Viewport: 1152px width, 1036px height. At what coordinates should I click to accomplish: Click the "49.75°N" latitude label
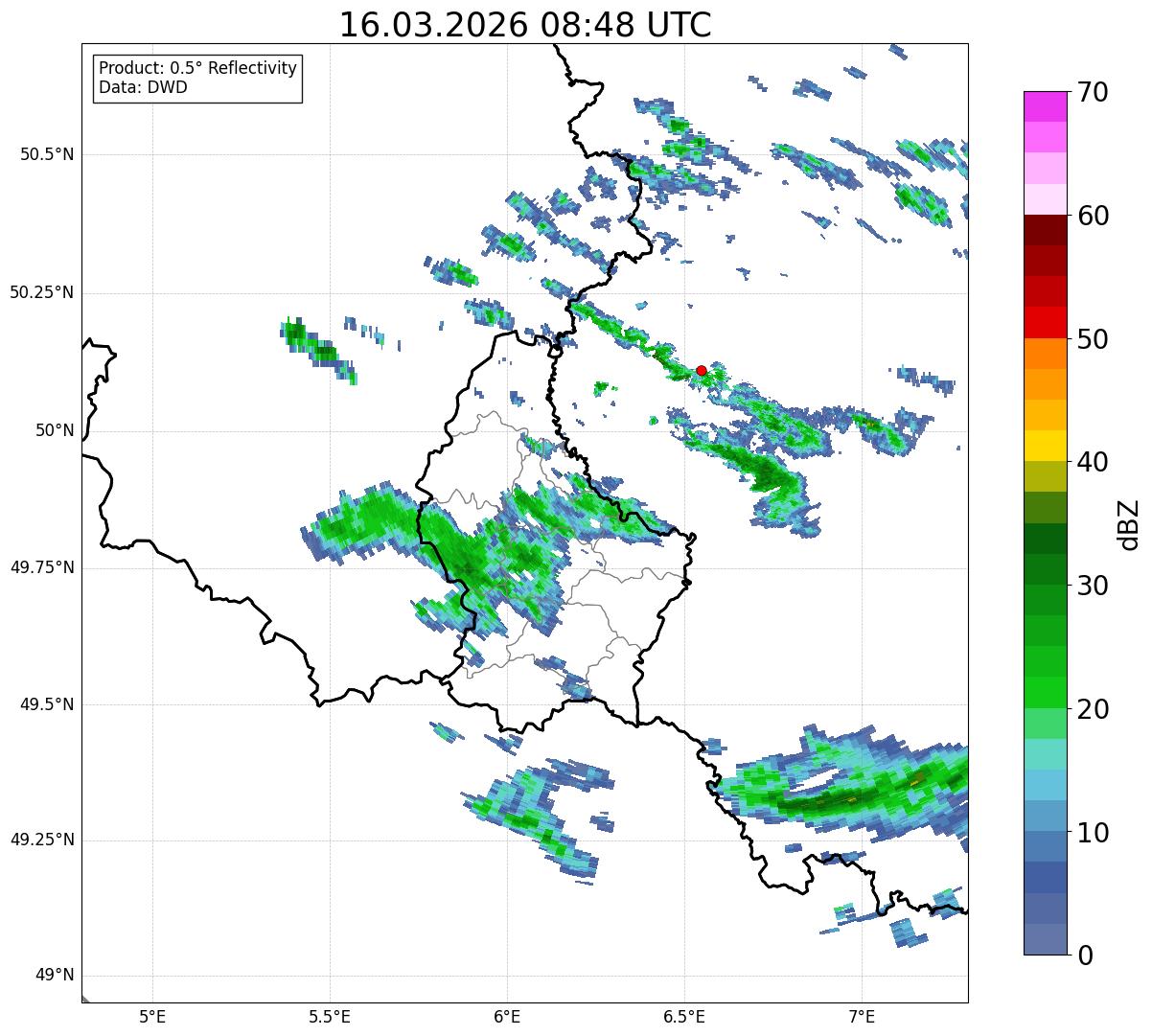tap(42, 567)
